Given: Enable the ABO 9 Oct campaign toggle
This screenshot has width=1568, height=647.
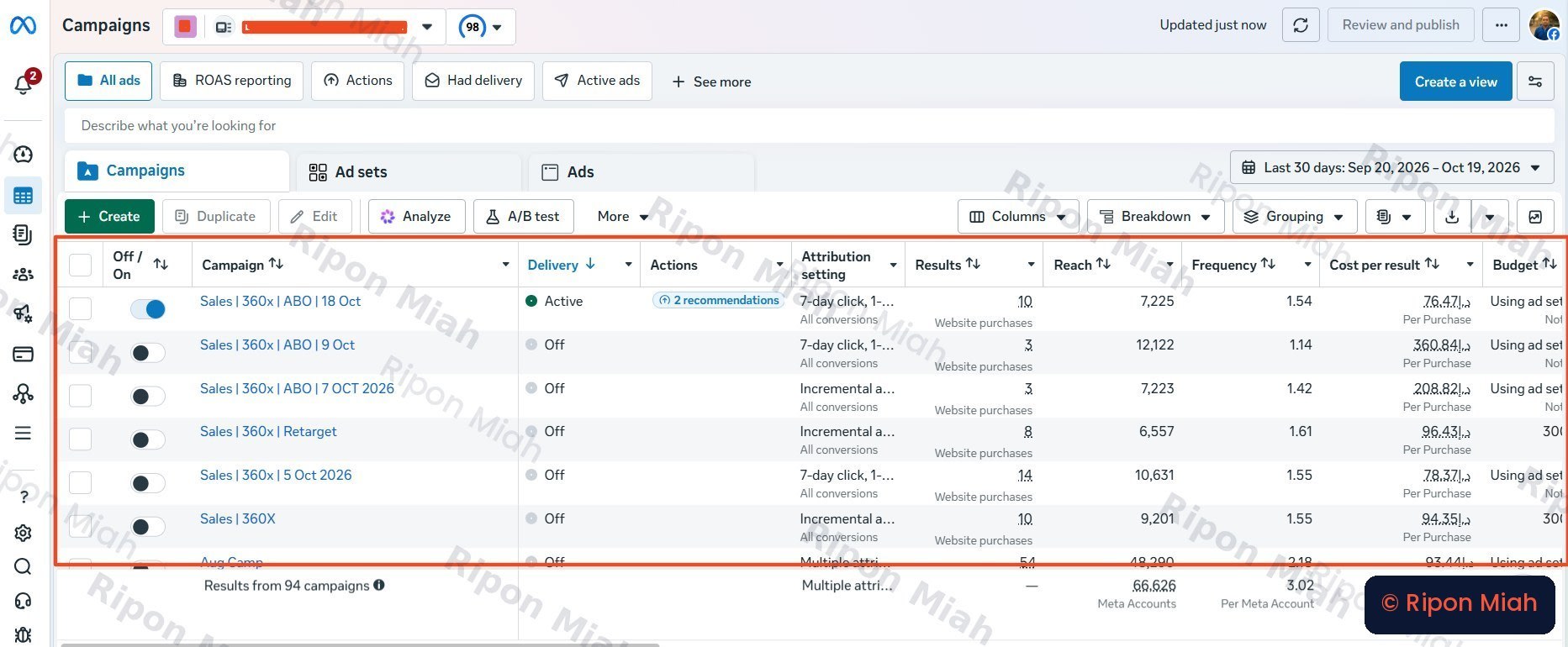Looking at the screenshot, I should [x=148, y=353].
